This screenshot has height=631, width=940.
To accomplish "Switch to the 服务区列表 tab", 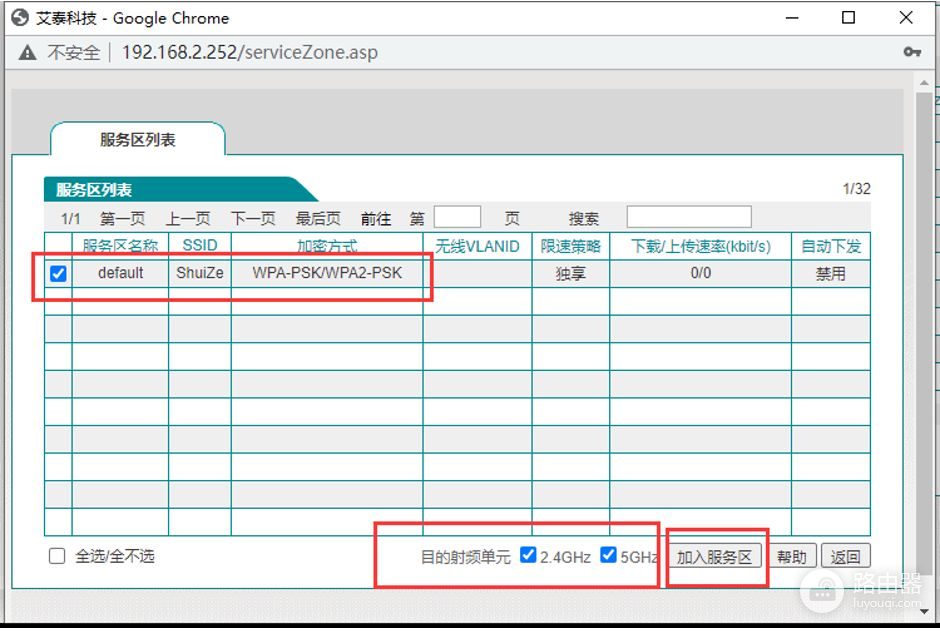I will tap(136, 142).
